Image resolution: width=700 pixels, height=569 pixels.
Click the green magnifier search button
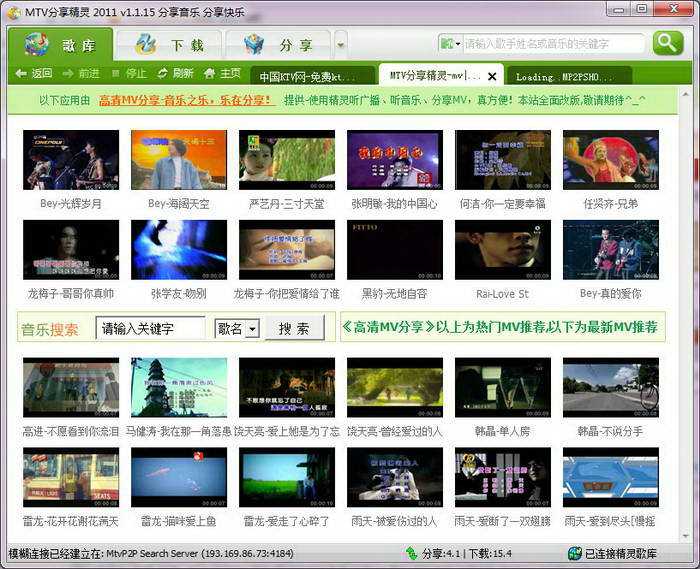(668, 43)
